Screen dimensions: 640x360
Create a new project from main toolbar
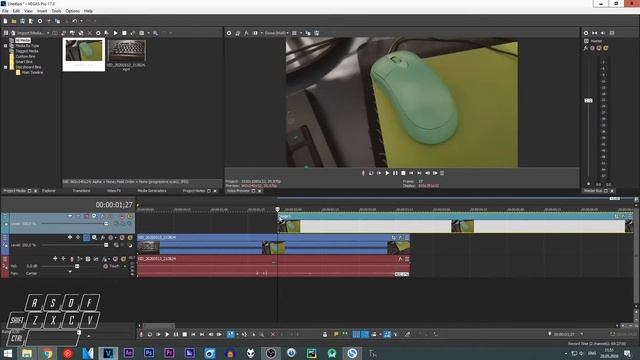[5, 21]
